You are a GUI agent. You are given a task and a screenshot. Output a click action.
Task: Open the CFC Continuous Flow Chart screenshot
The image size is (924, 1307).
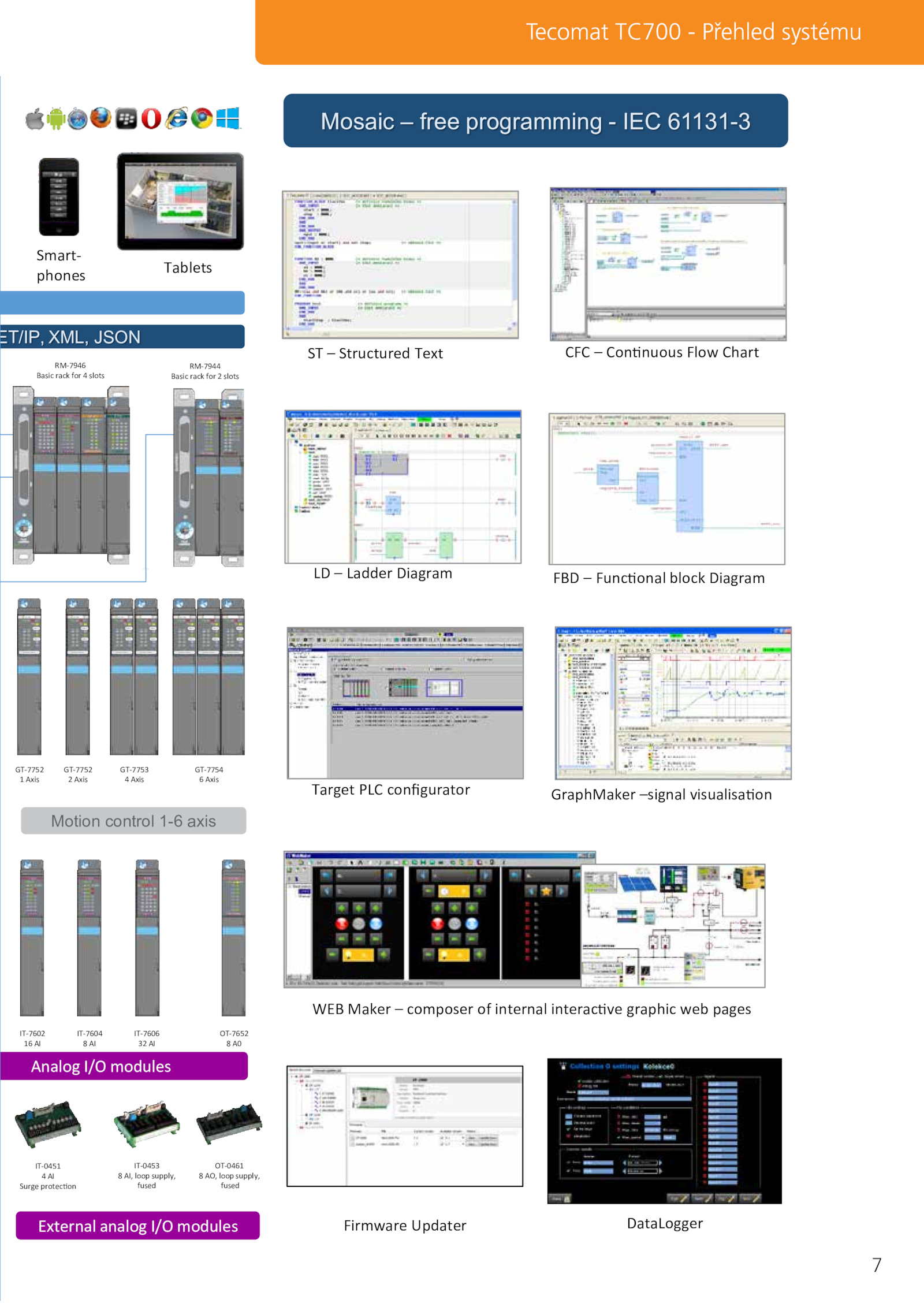click(668, 264)
